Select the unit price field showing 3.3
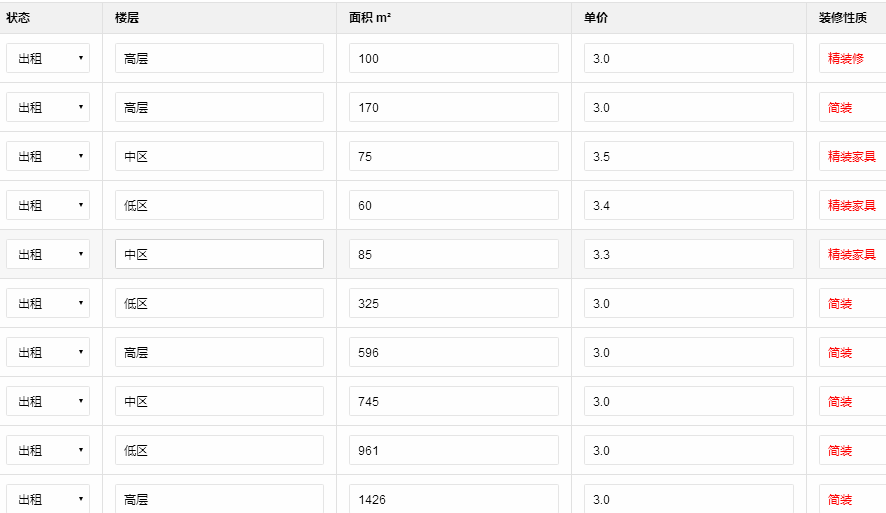Viewport: 886px width, 513px height. coord(688,255)
